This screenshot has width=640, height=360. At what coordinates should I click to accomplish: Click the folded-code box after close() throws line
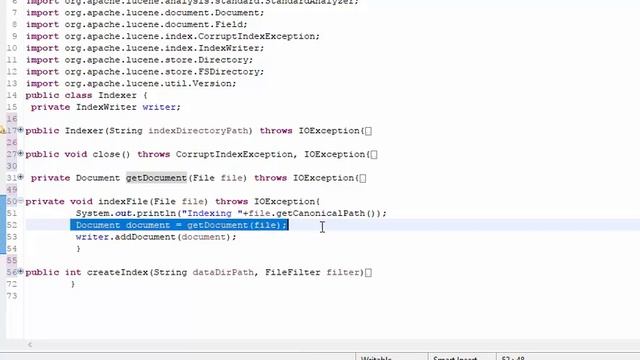click(374, 155)
